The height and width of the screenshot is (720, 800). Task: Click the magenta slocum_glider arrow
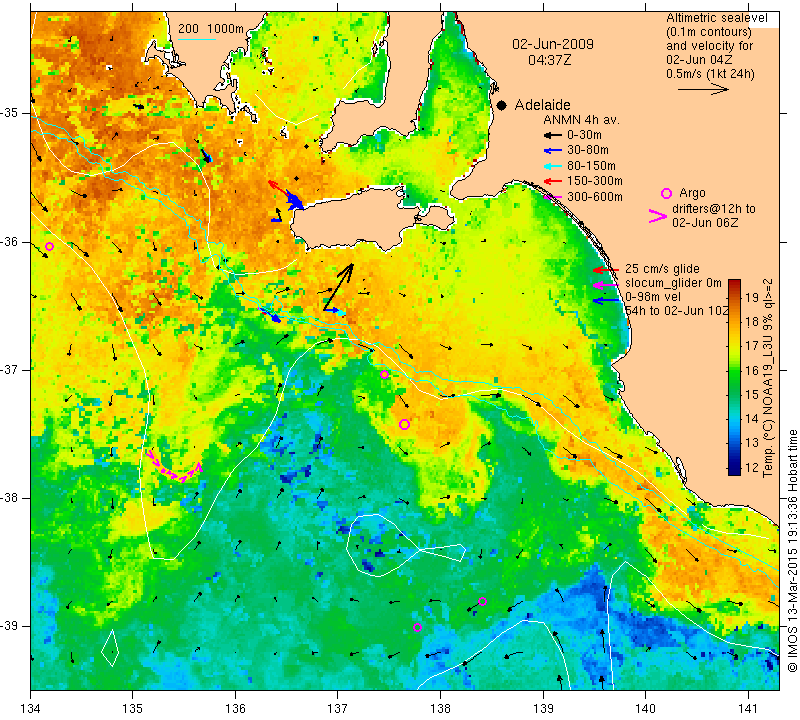[x=606, y=285]
